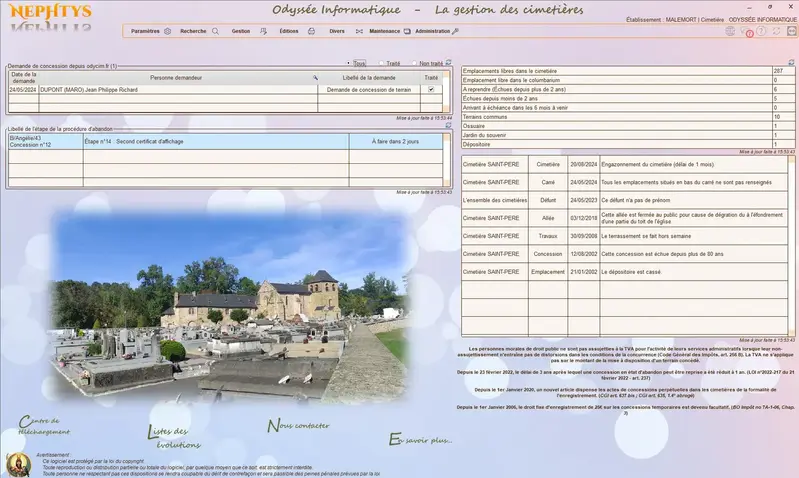Click the Administration key icon
The width and height of the screenshot is (799, 478).
(455, 31)
